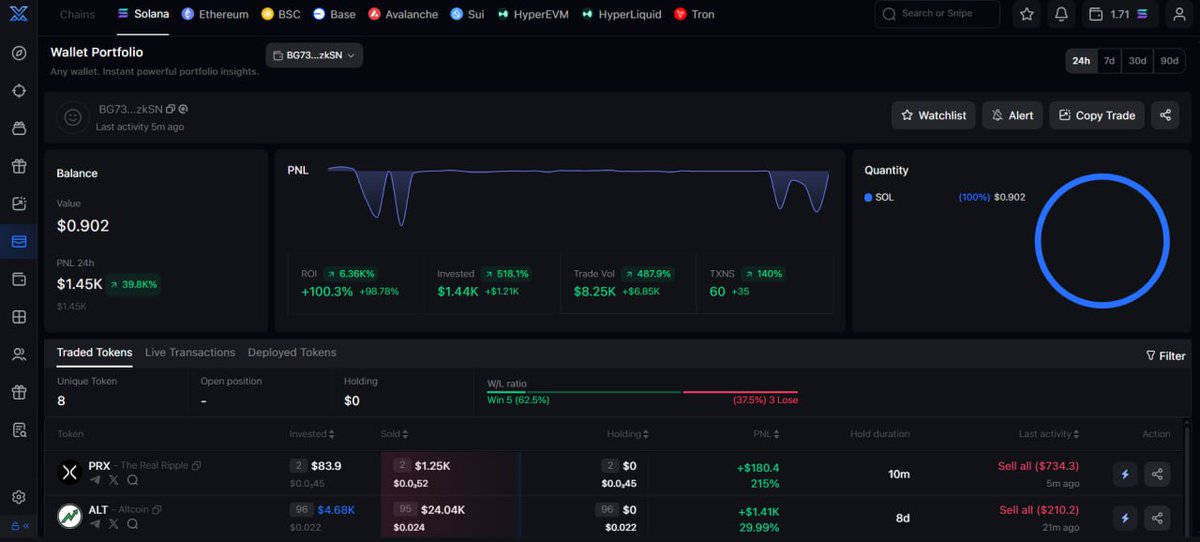
Task: Click the top-bar star favorites icon
Action: tap(1027, 14)
